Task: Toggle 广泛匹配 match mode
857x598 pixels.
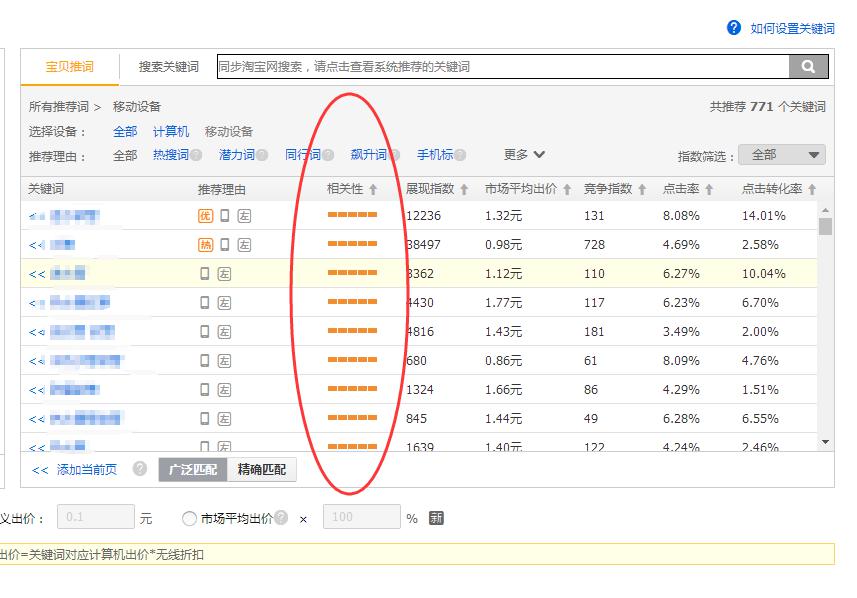Action: 193,469
